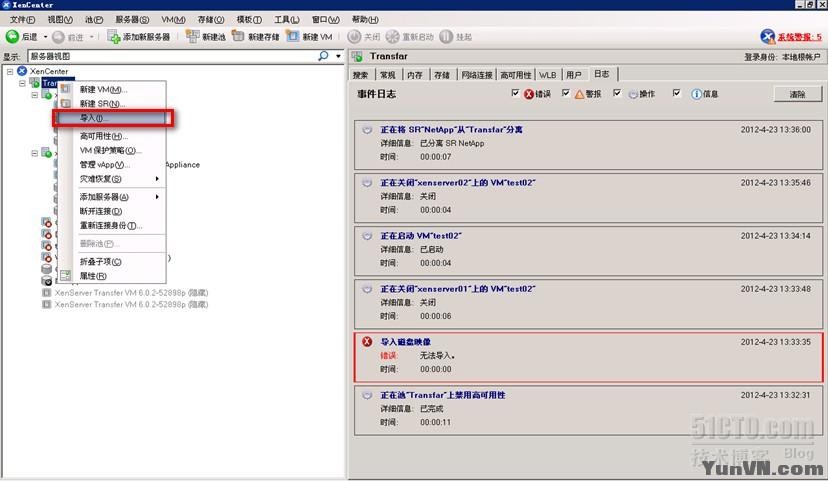The height and width of the screenshot is (481, 828).
Task: Collapse the Transfar pool tree node
Action: (22, 83)
